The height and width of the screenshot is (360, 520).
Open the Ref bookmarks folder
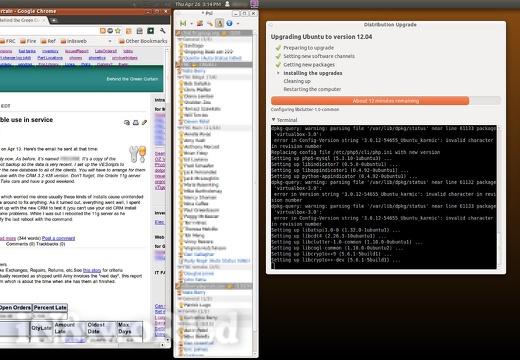pyautogui.click(x=48, y=41)
